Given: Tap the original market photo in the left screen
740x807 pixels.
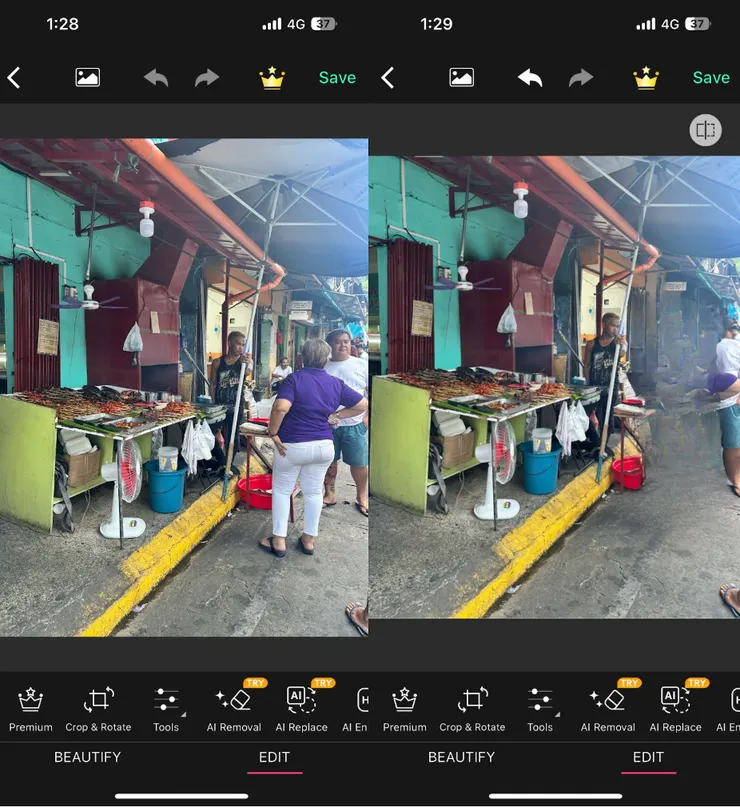Looking at the screenshot, I should pyautogui.click(x=184, y=388).
